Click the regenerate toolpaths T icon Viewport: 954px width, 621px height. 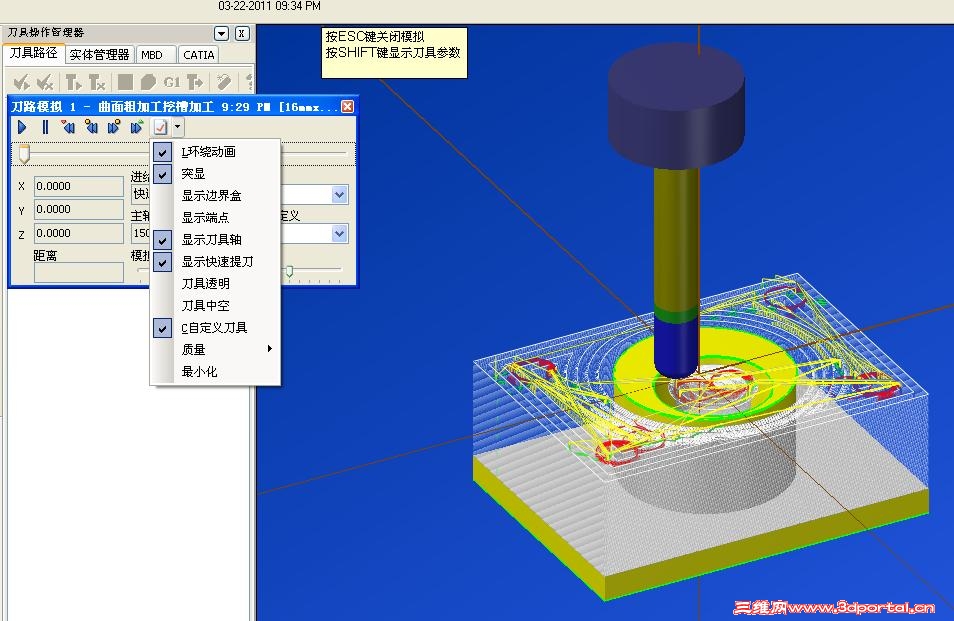point(74,82)
